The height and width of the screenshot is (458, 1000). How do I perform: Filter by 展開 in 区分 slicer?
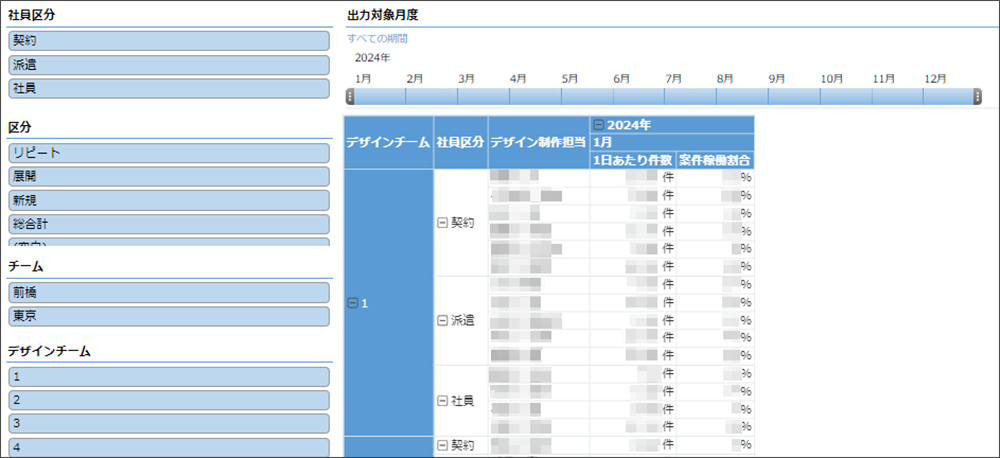pyautogui.click(x=169, y=177)
